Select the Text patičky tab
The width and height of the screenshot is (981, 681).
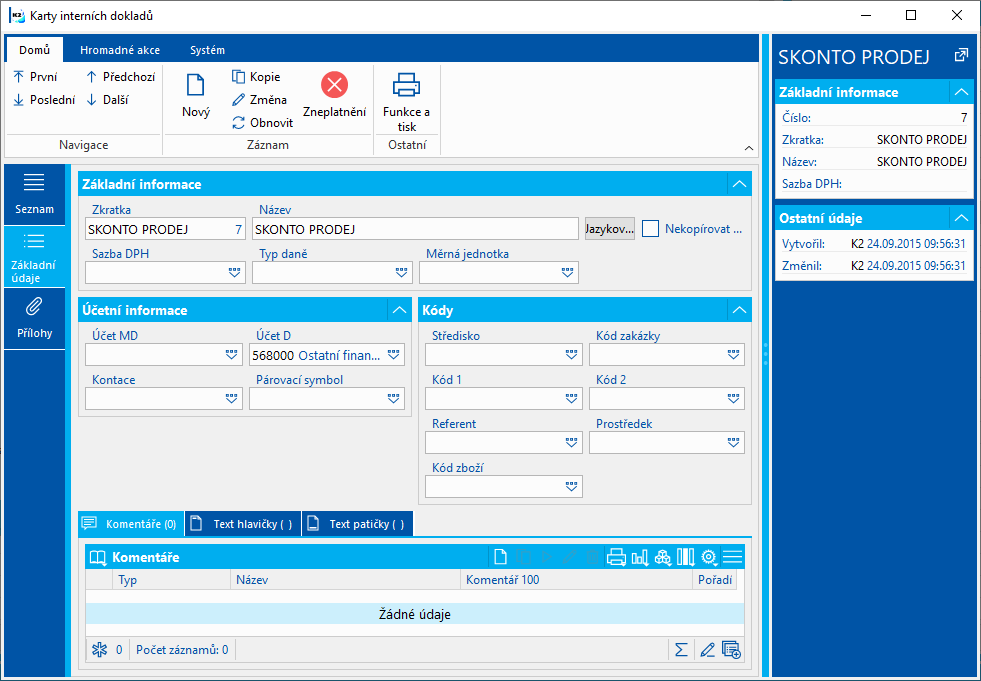[x=358, y=524]
